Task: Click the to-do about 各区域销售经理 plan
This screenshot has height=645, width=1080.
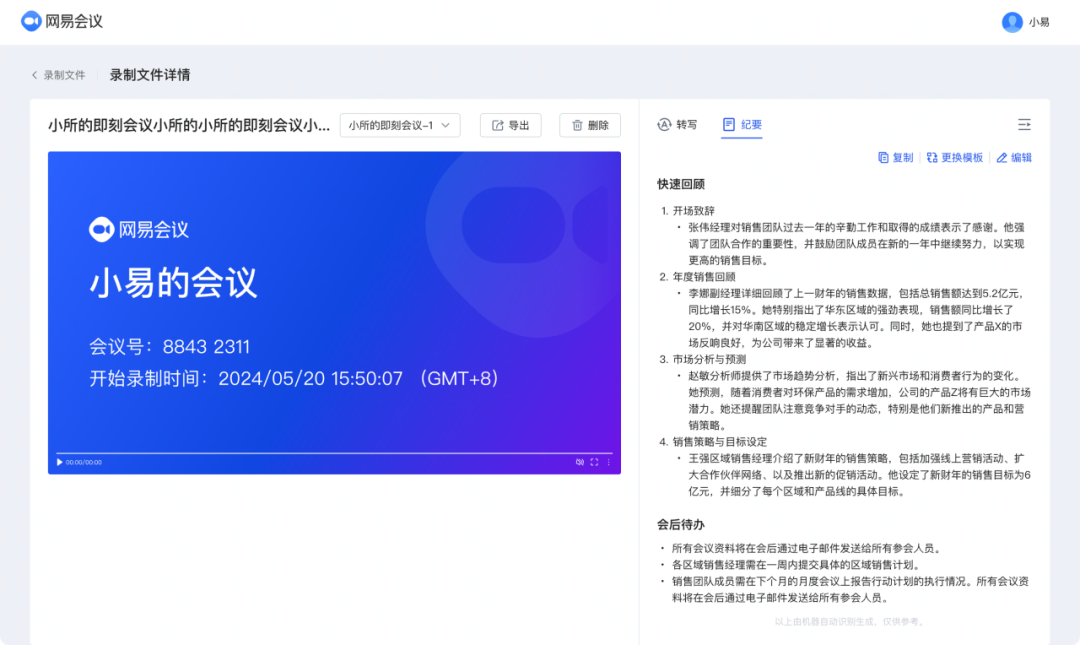Action: tap(796, 565)
